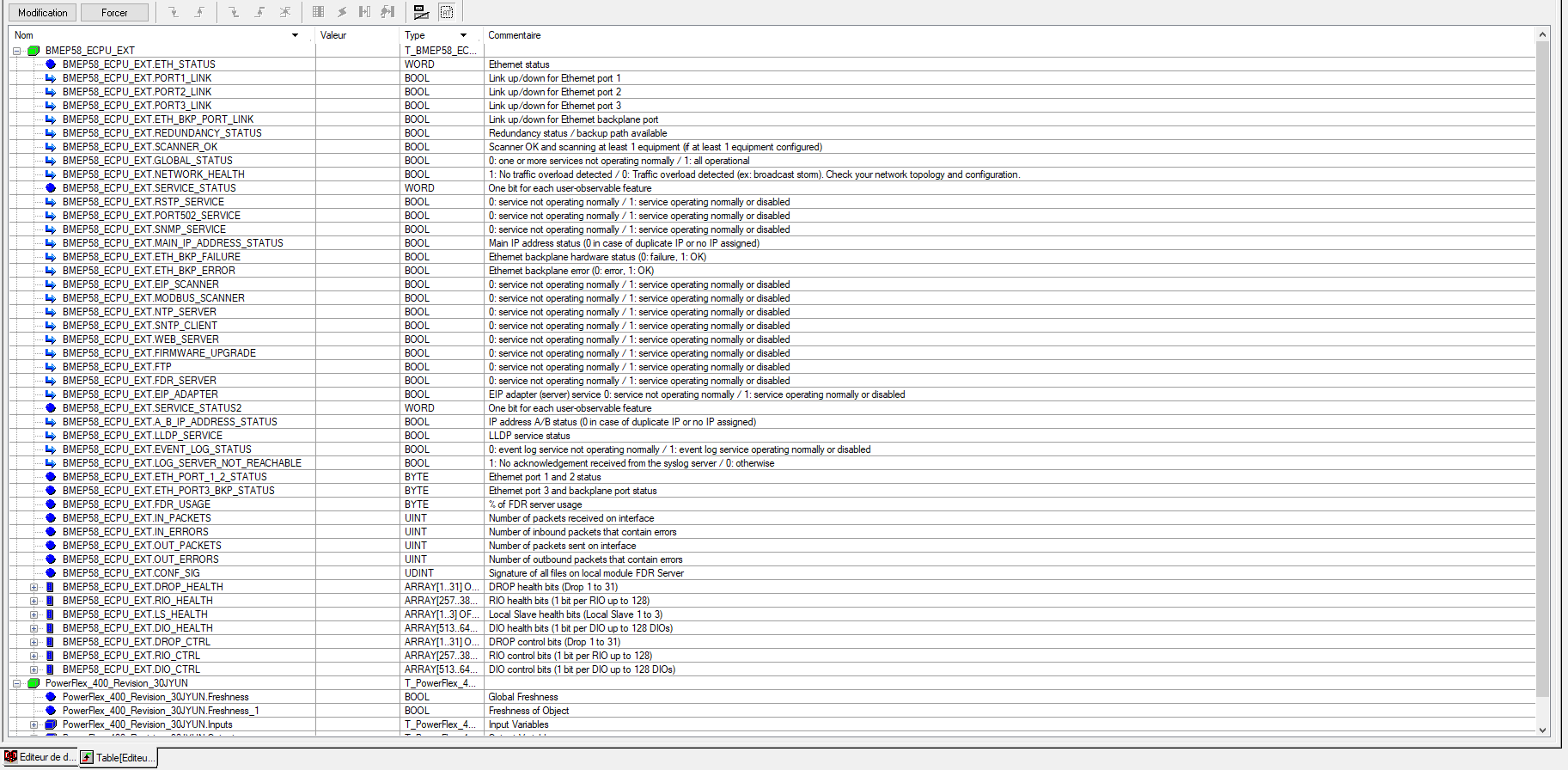Expand PowerFlex_400_Revision_30JYUN.Inputs node
The width and height of the screenshot is (1568, 770).
pyautogui.click(x=34, y=724)
